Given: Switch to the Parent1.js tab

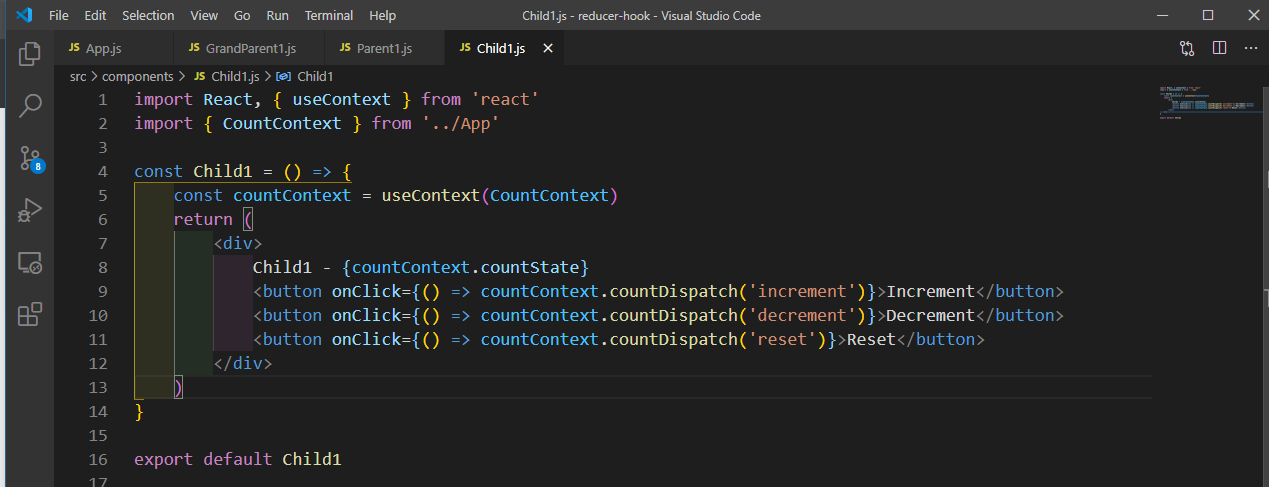Looking at the screenshot, I should (385, 48).
